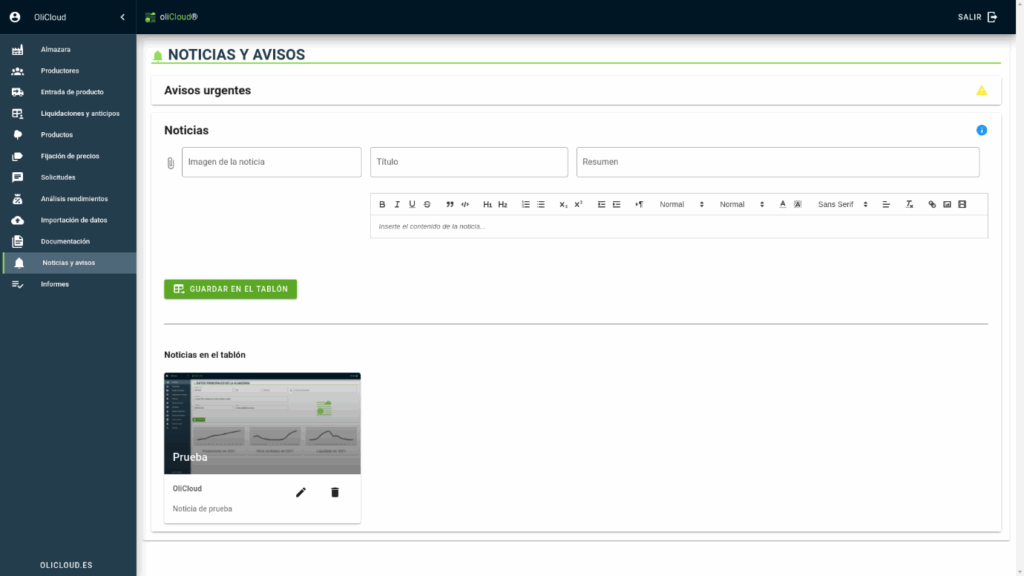The image size is (1024, 576).
Task: Toggle italic text in the editor toolbar
Action: coord(397,204)
